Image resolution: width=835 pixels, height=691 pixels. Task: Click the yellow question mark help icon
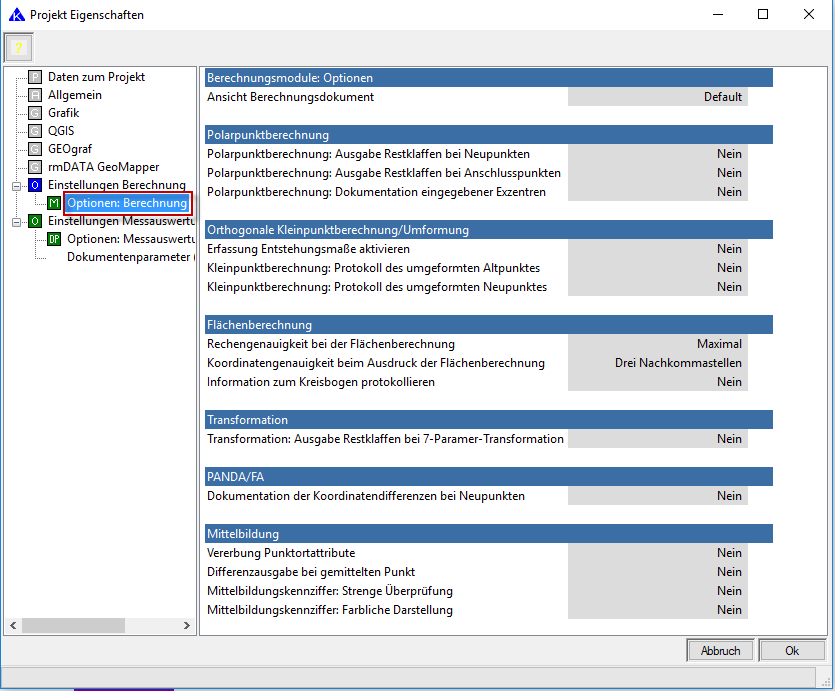19,48
